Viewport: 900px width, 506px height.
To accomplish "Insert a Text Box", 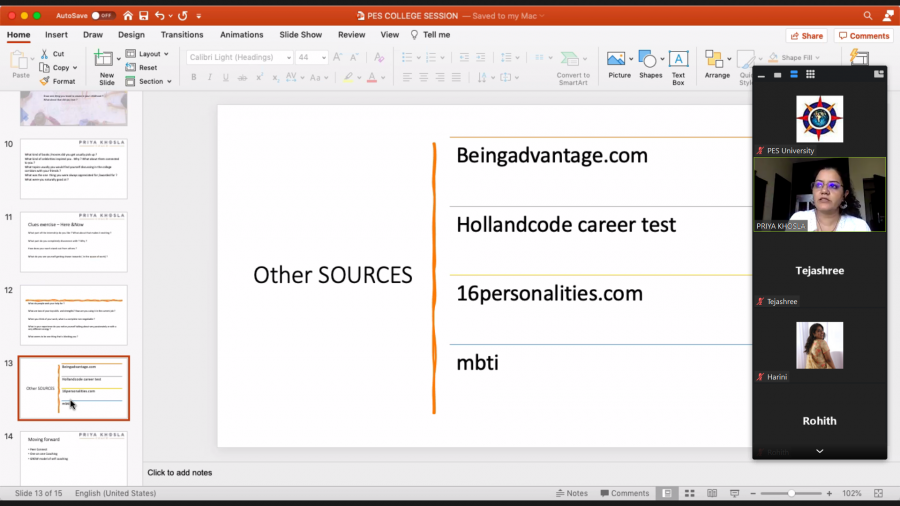I will coord(678,66).
